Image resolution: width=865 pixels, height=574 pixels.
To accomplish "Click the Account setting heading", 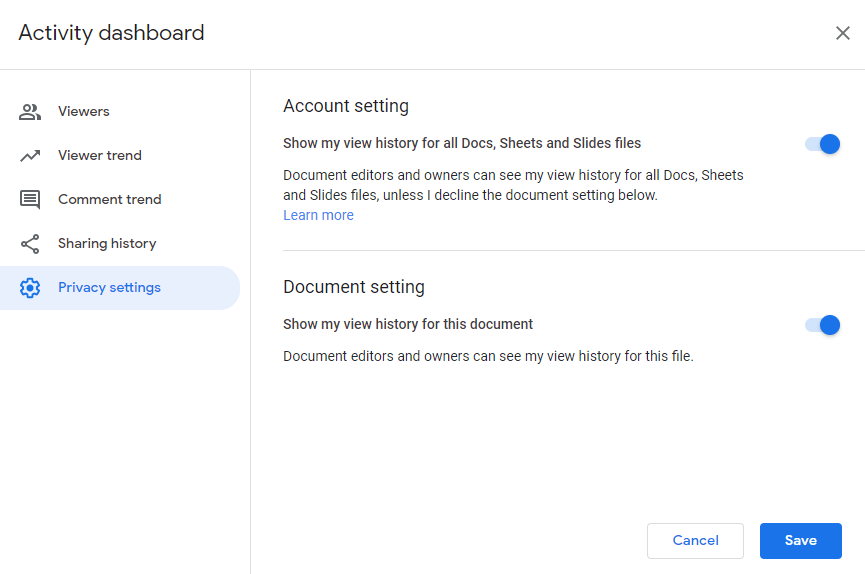I will [x=346, y=106].
